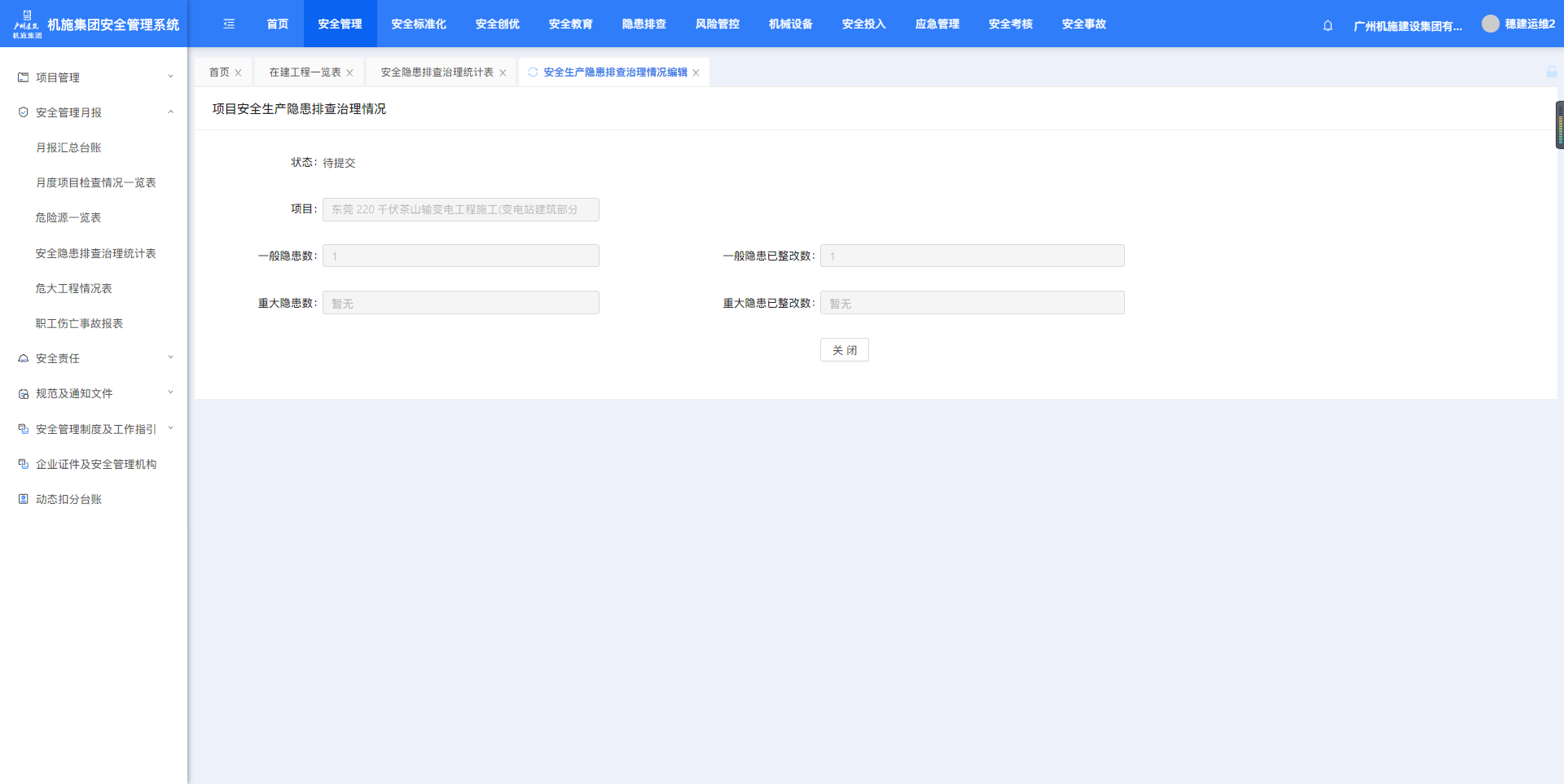Click the sidebar collapse menu icon

click(229, 24)
